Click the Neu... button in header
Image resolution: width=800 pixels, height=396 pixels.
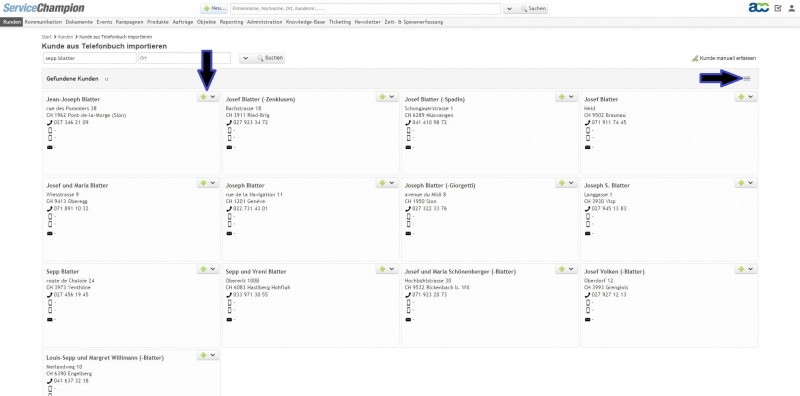[x=214, y=9]
